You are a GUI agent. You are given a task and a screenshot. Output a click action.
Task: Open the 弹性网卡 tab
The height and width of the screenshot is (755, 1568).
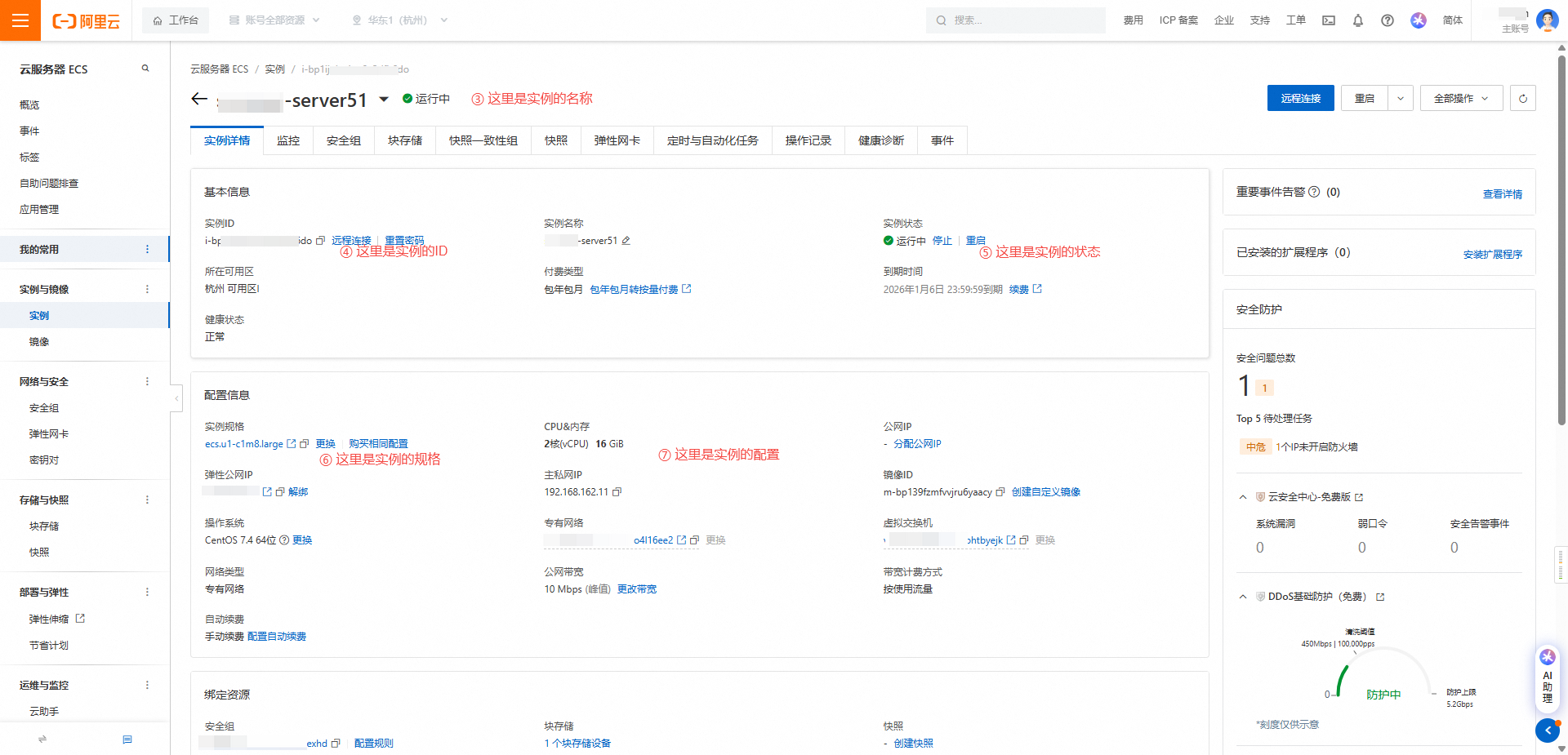point(617,140)
